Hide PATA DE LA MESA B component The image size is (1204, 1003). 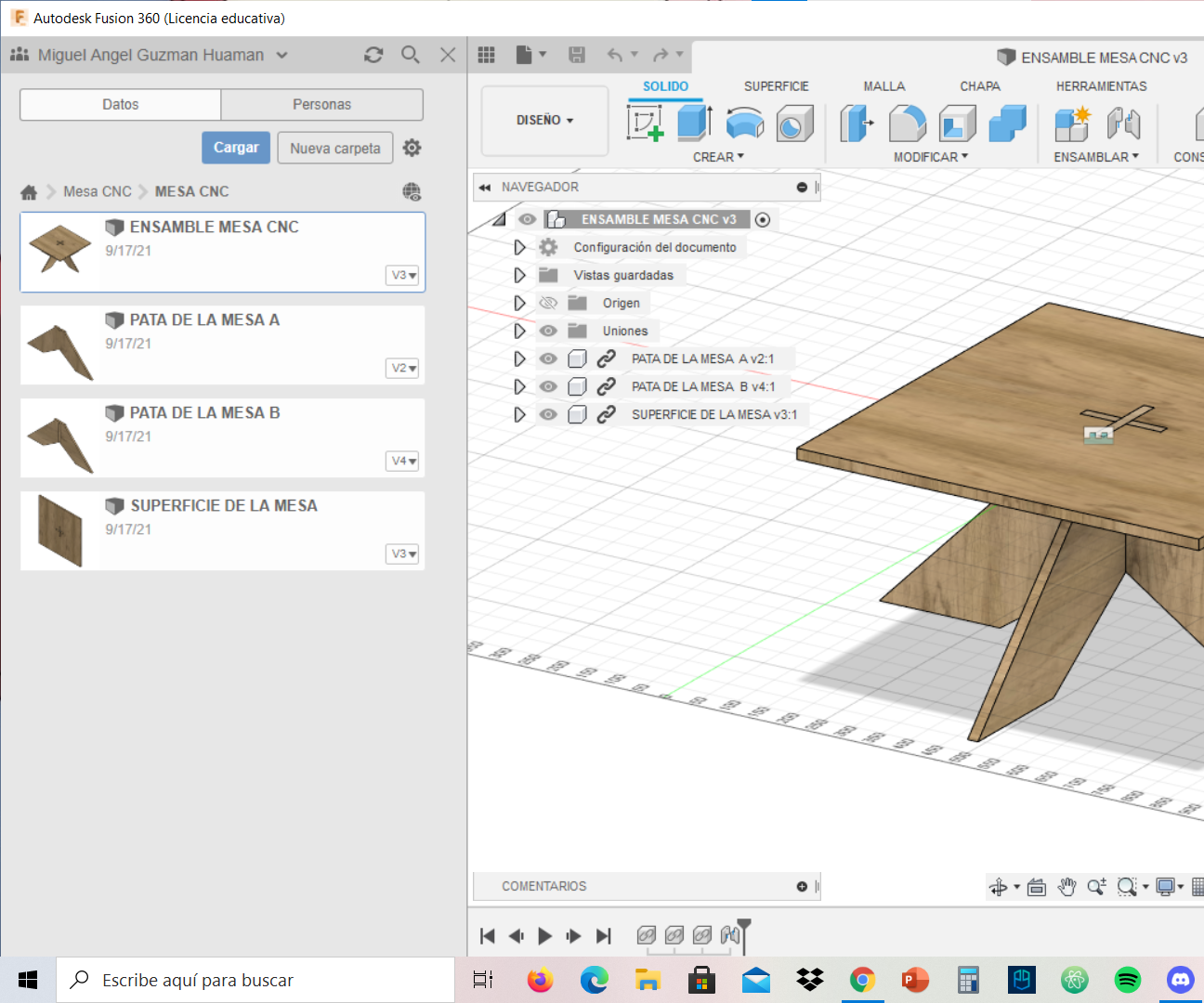[x=548, y=386]
